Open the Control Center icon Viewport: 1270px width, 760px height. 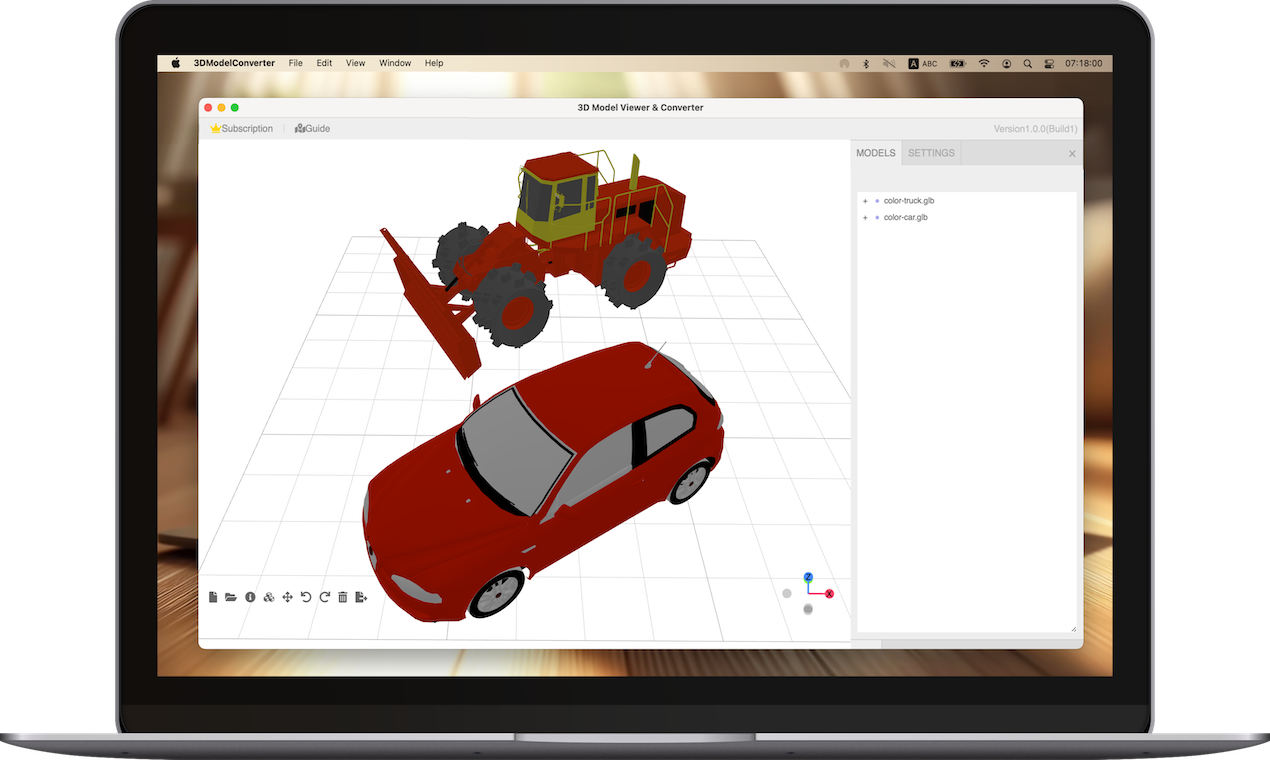tap(1049, 63)
